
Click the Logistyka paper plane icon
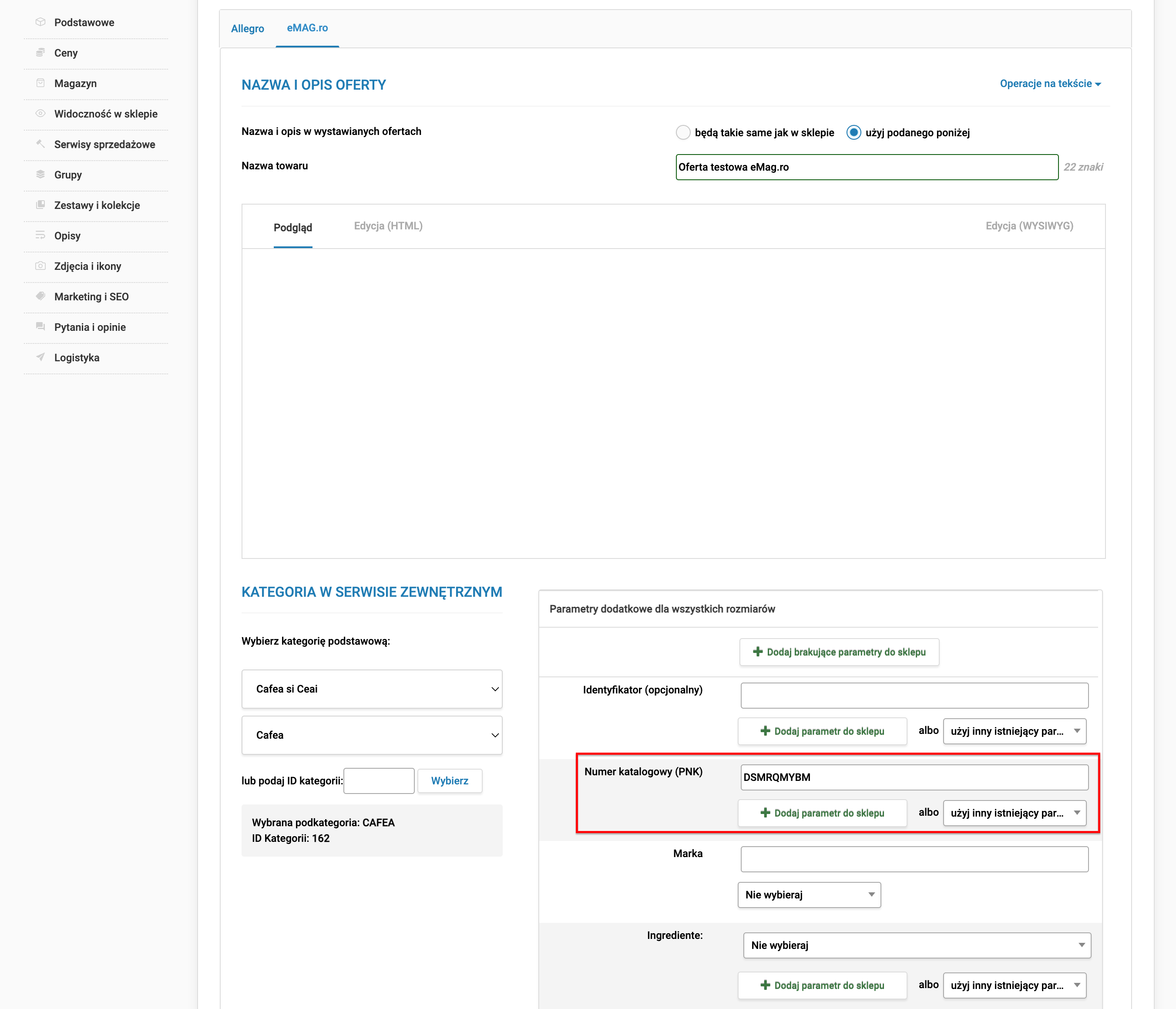click(x=40, y=357)
